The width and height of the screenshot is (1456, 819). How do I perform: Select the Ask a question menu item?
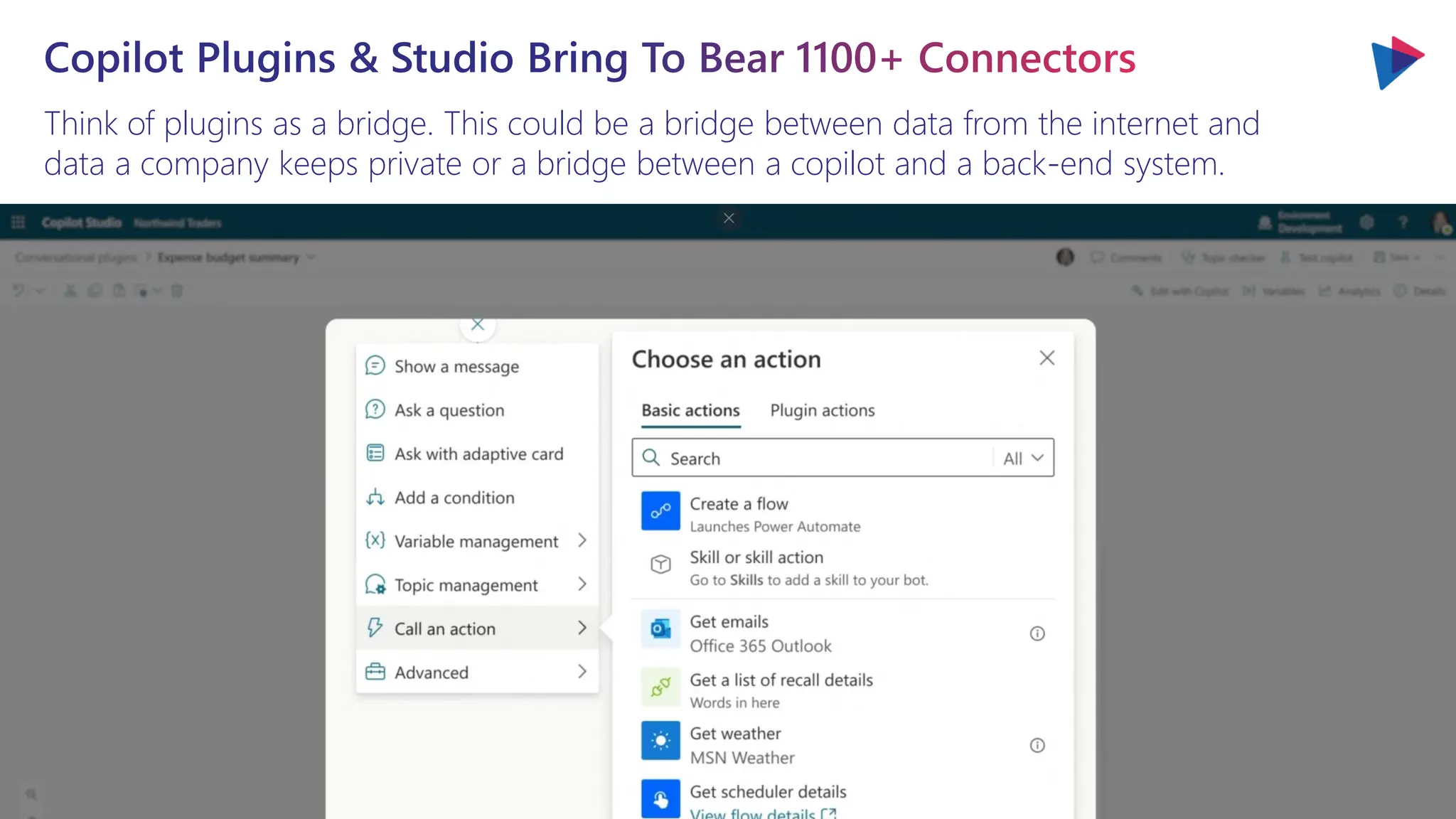[x=477, y=410]
